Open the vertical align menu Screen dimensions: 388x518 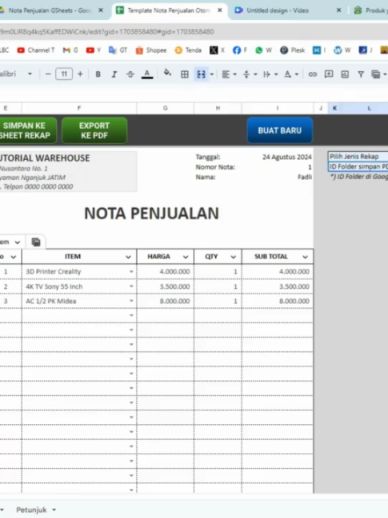coord(249,74)
